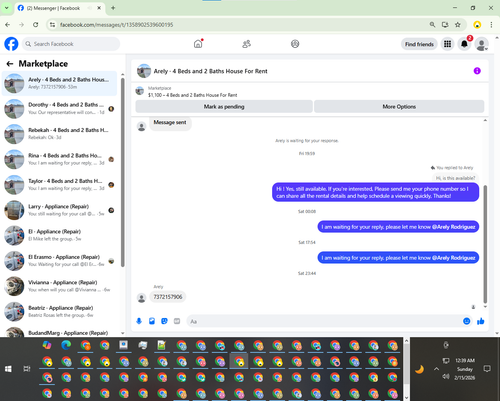Focus the Search Facebook field
The height and width of the screenshot is (401, 500).
coord(71,44)
